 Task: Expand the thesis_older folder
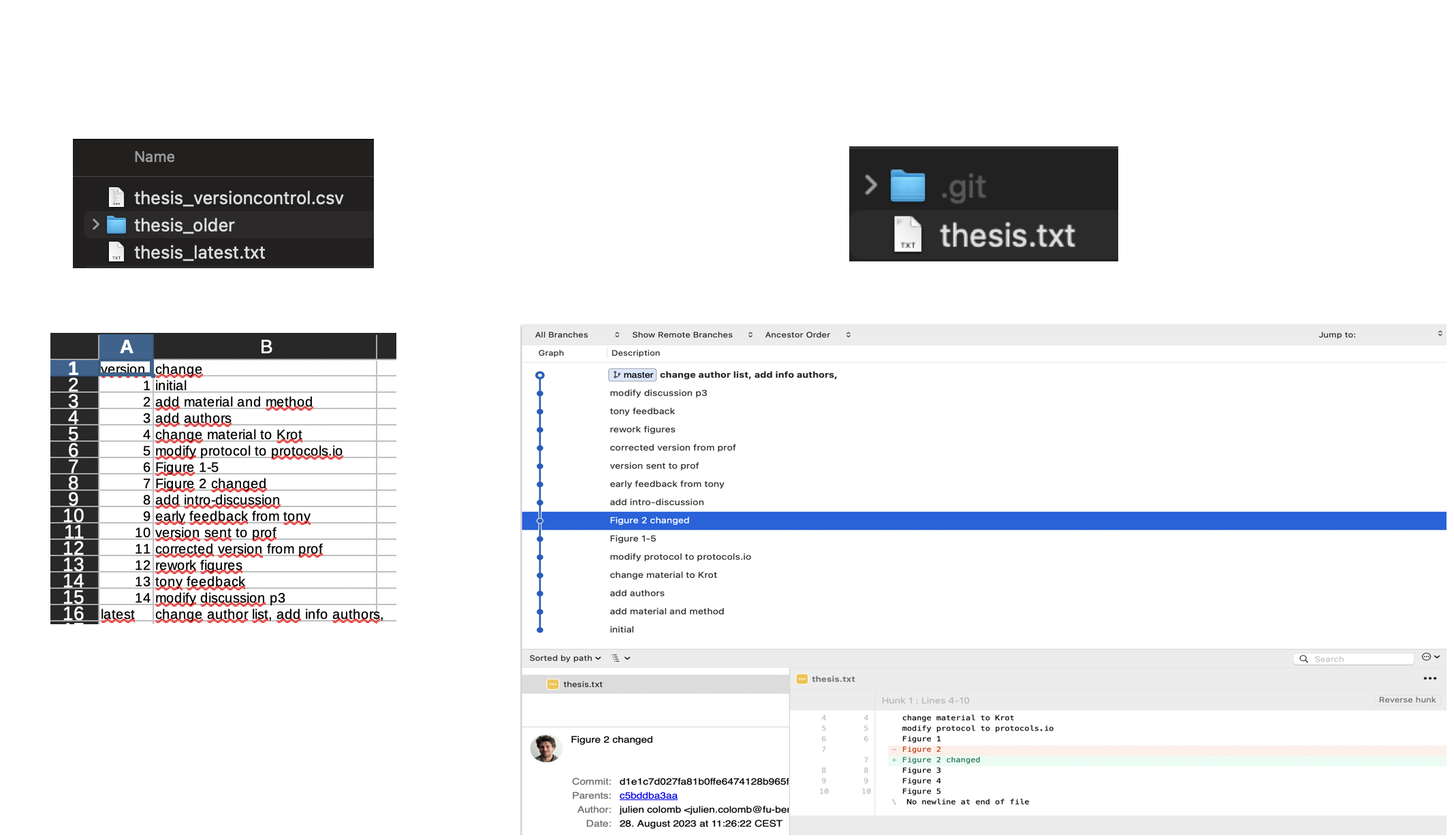93,225
